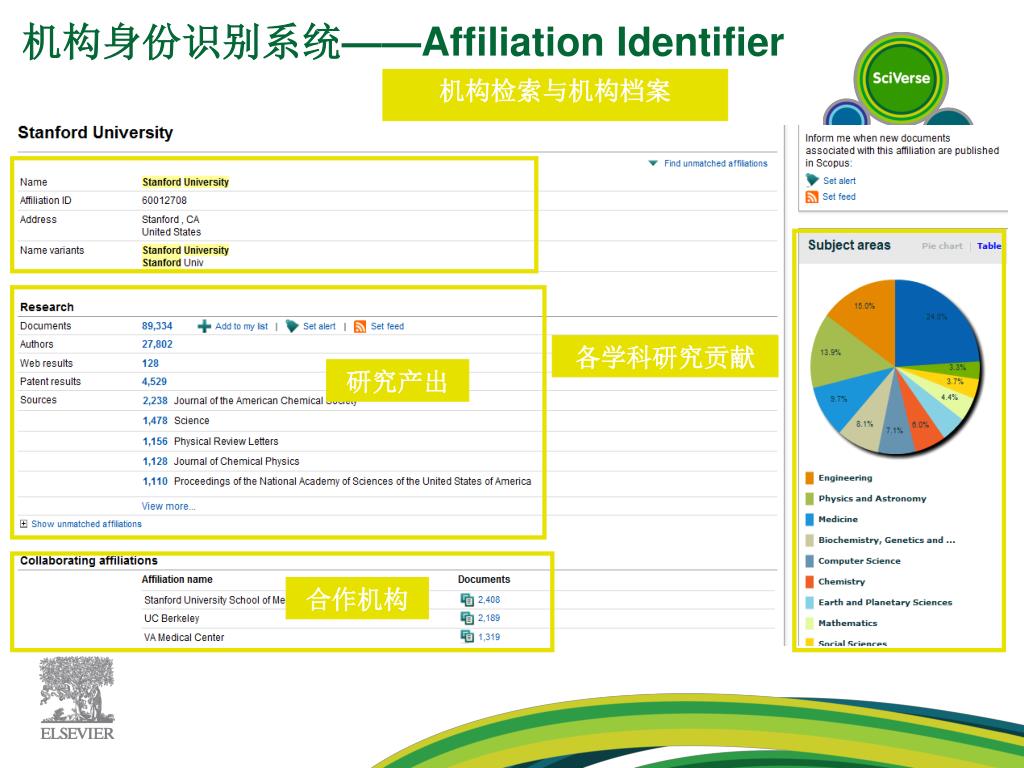Click the Elsevier tree logo

pos(77,698)
